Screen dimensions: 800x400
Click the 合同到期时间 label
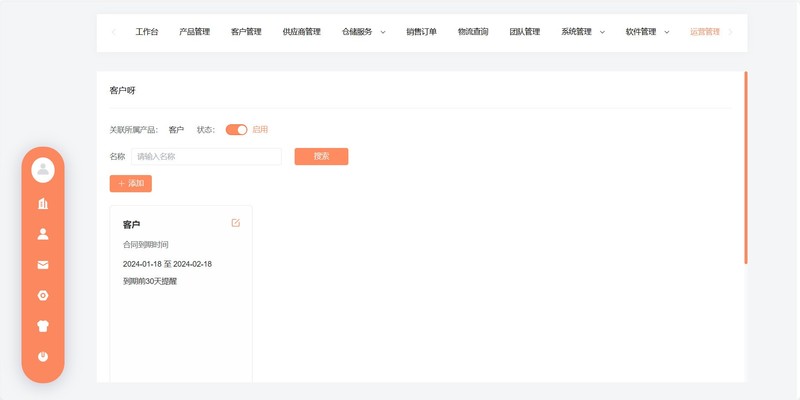point(145,245)
